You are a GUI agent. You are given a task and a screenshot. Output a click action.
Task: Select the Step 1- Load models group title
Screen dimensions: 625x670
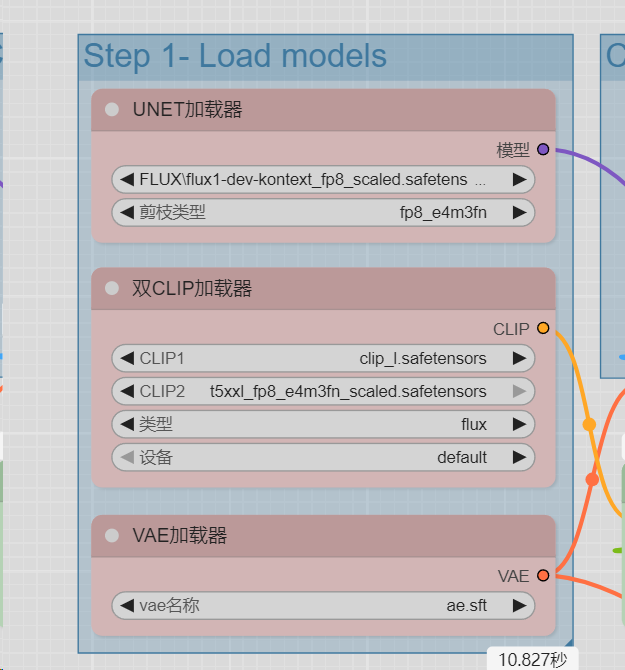click(x=236, y=56)
